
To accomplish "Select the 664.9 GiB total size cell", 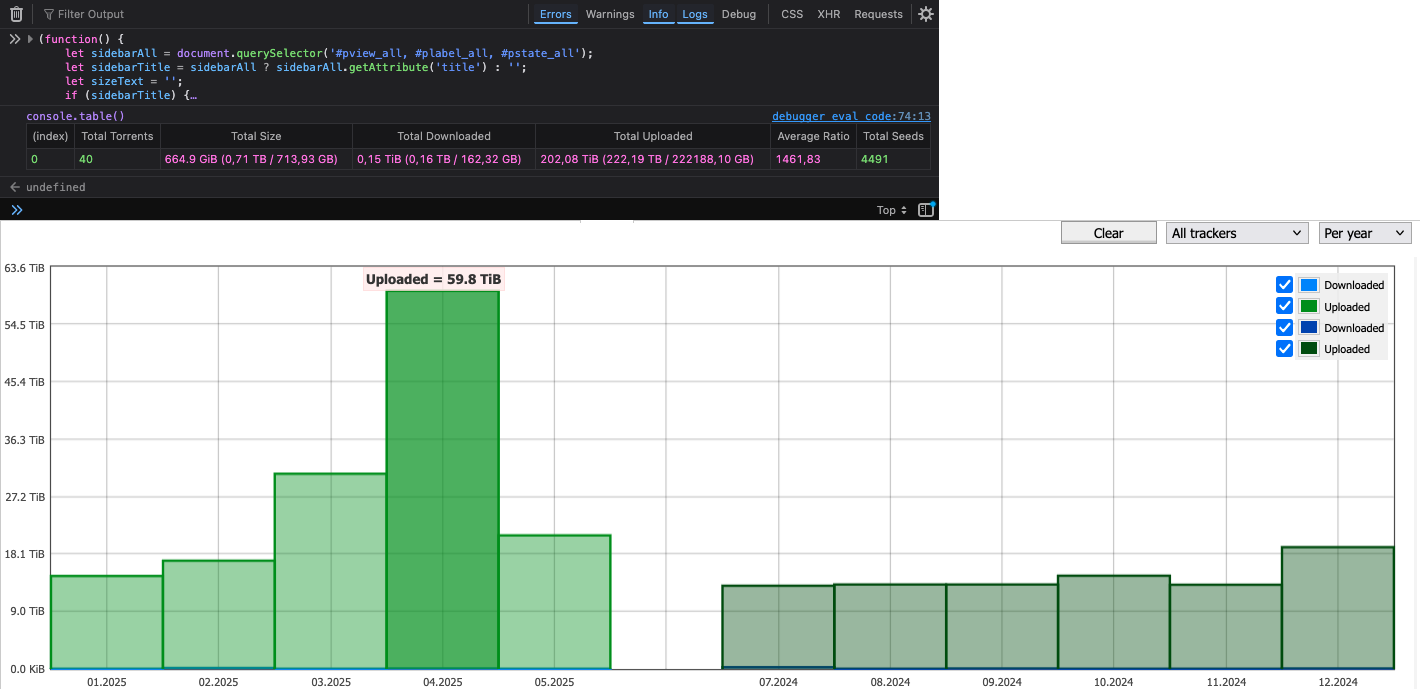I will pos(256,159).
